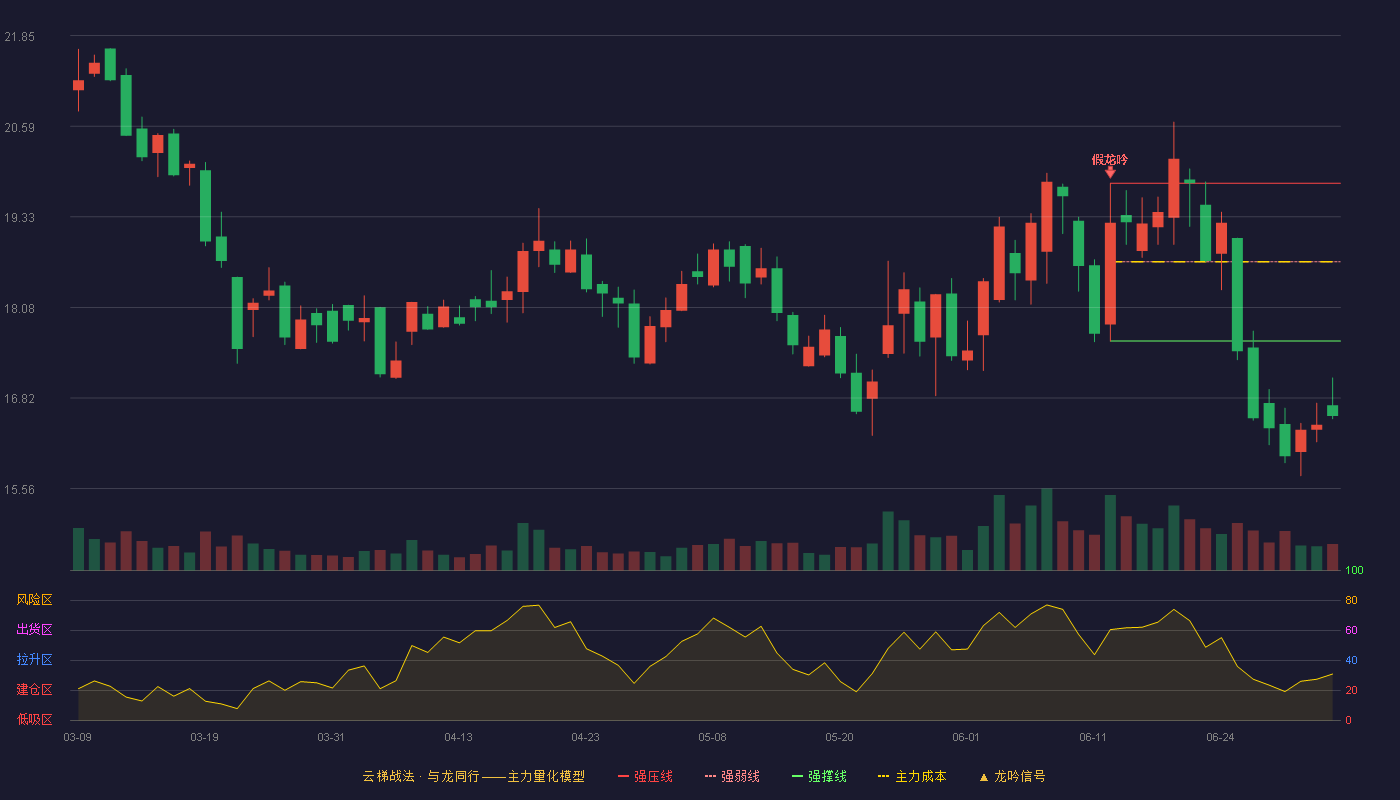Click the first volume bar at 03-09
The width and height of the screenshot is (1400, 800).
click(x=78, y=549)
